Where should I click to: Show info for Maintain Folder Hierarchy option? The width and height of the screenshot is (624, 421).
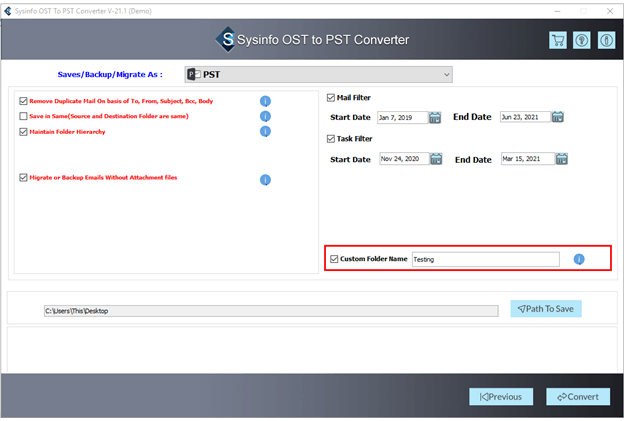tap(265, 131)
